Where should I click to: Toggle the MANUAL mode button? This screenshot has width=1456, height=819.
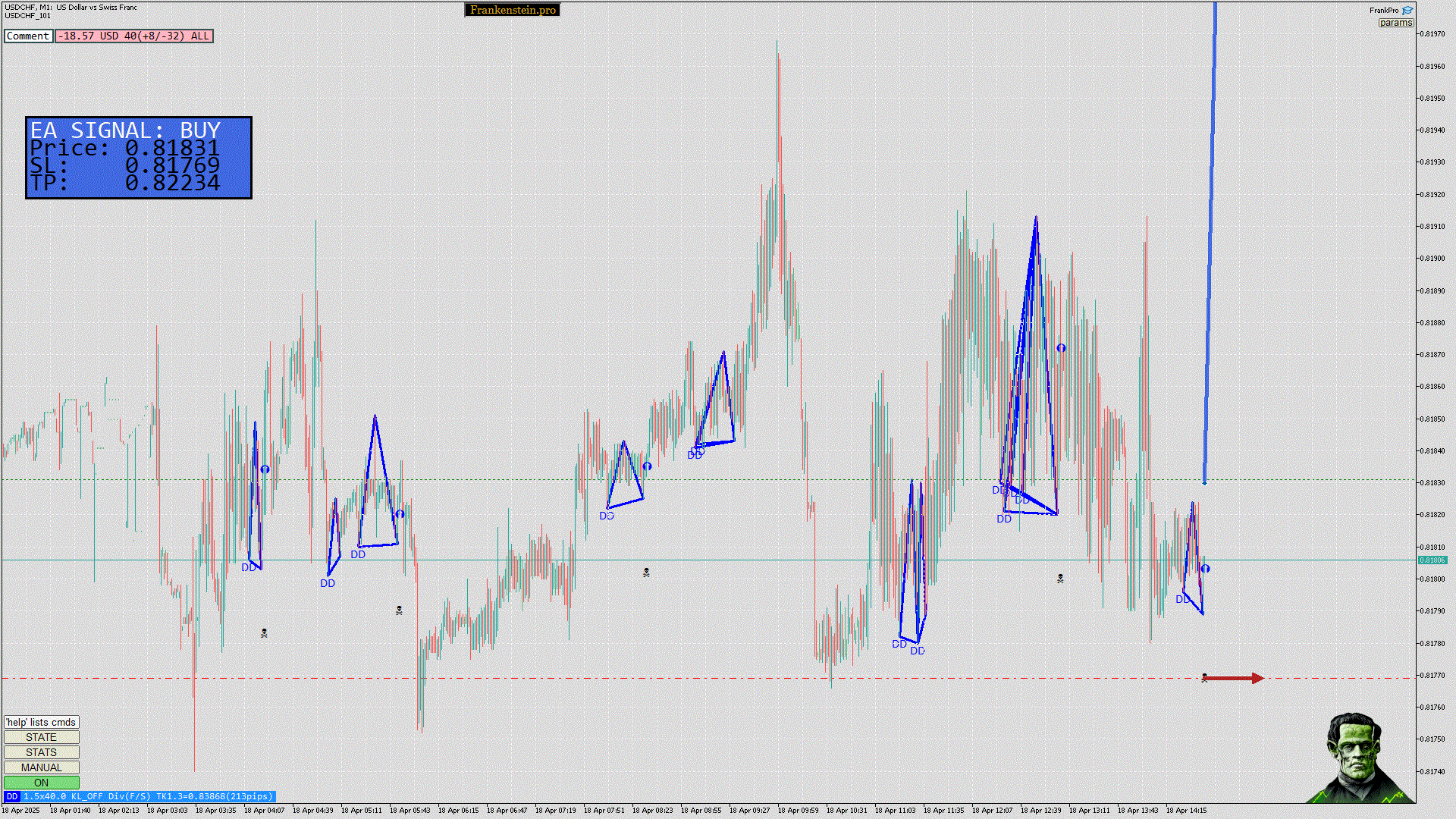[41, 767]
